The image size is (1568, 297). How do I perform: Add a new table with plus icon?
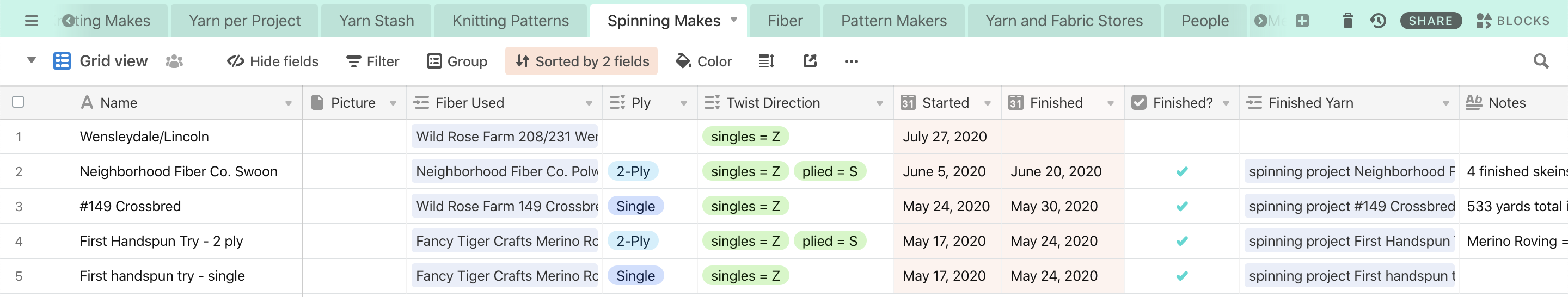click(x=1302, y=21)
